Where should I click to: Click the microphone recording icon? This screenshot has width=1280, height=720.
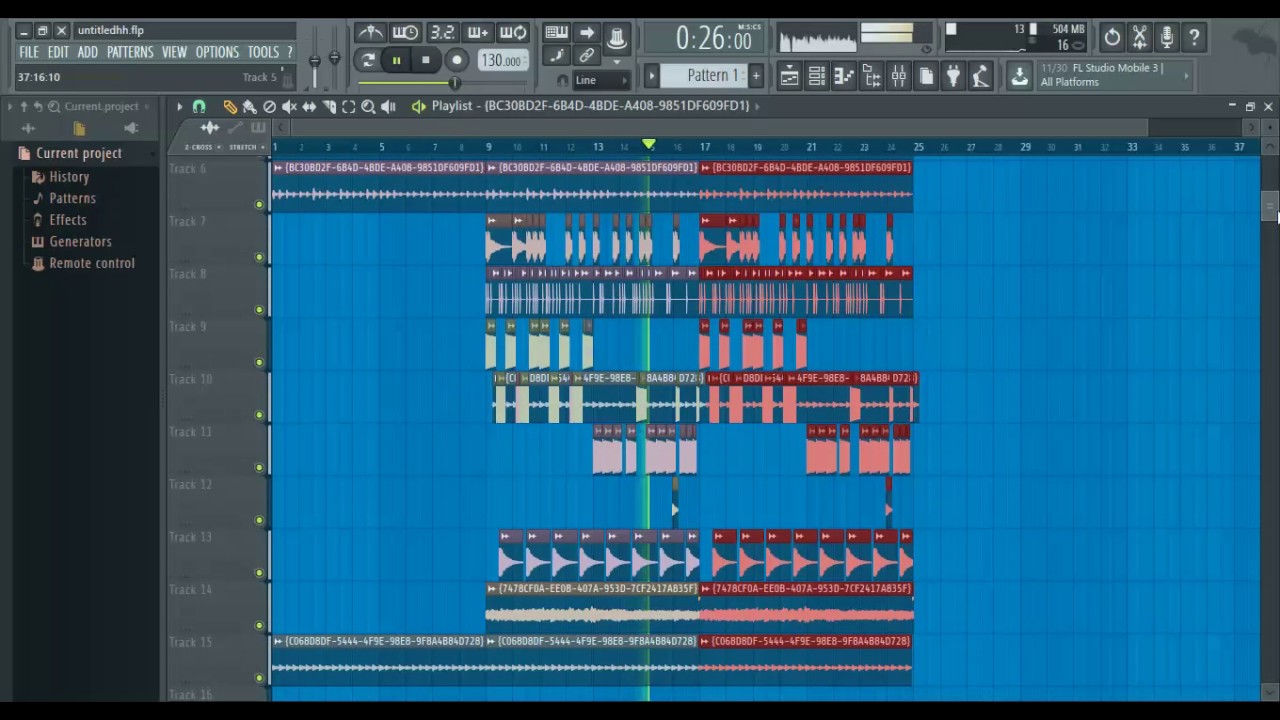click(1167, 38)
